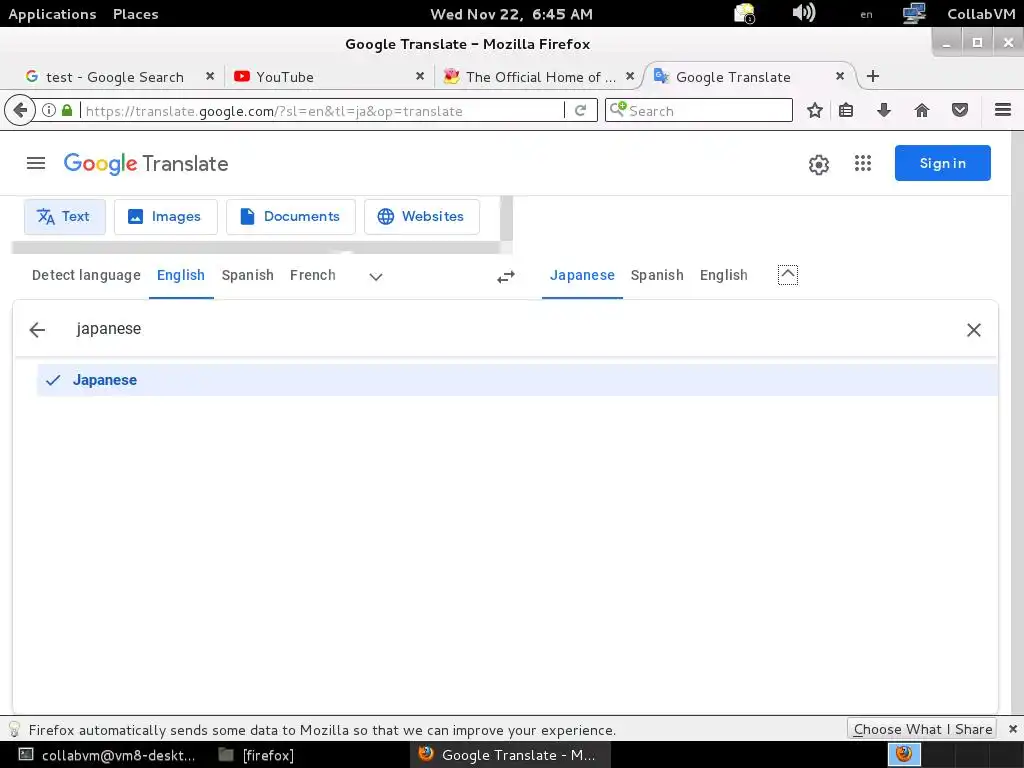
Task: Bookmark this page with the star
Action: (814, 110)
